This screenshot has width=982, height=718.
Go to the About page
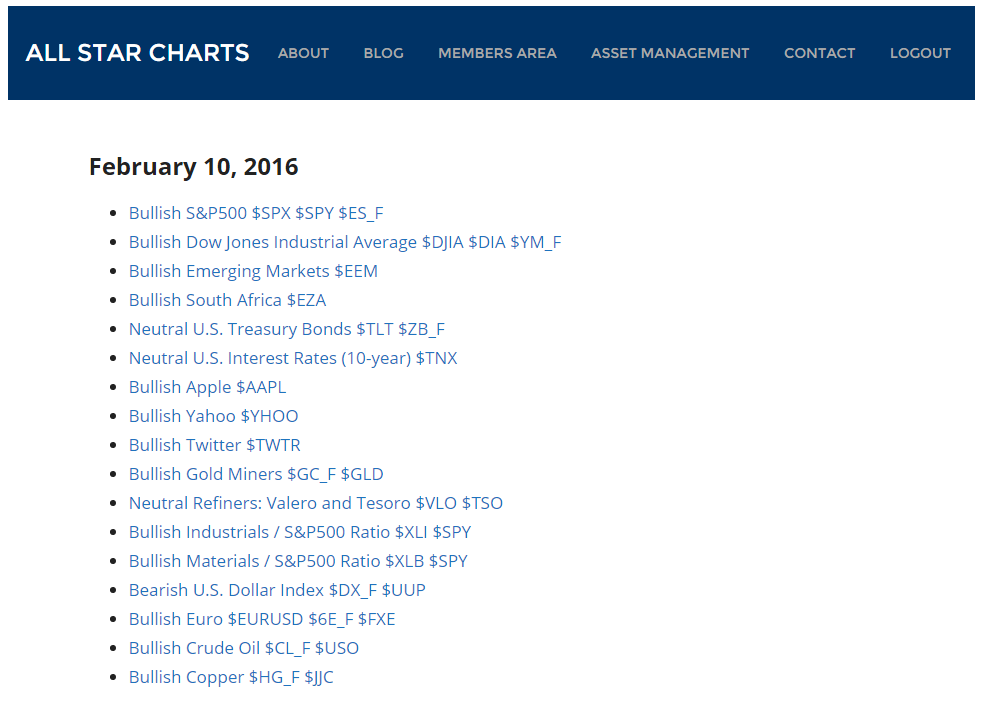pyautogui.click(x=303, y=53)
